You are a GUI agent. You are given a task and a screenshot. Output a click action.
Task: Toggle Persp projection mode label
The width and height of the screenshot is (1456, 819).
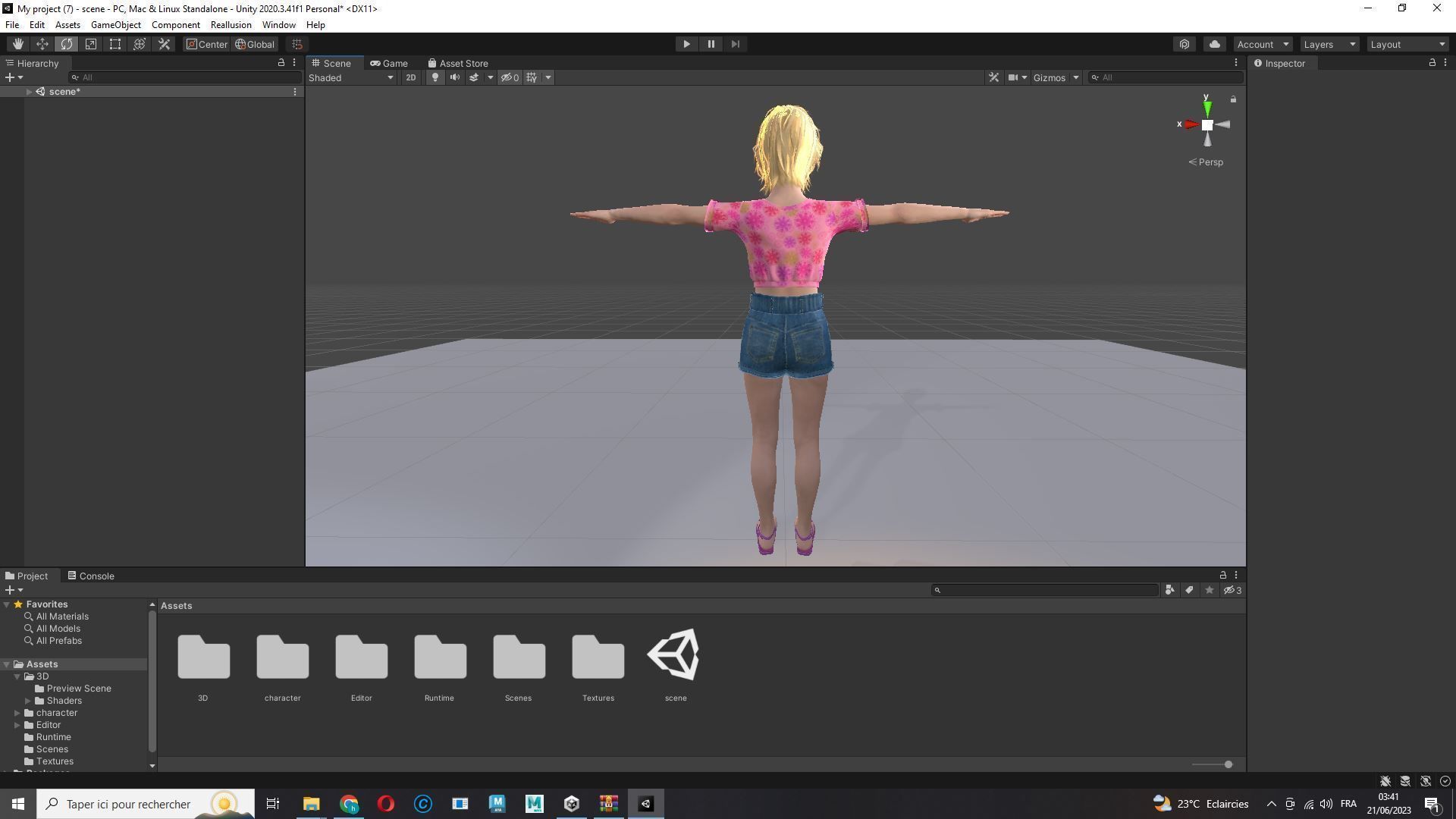1206,162
